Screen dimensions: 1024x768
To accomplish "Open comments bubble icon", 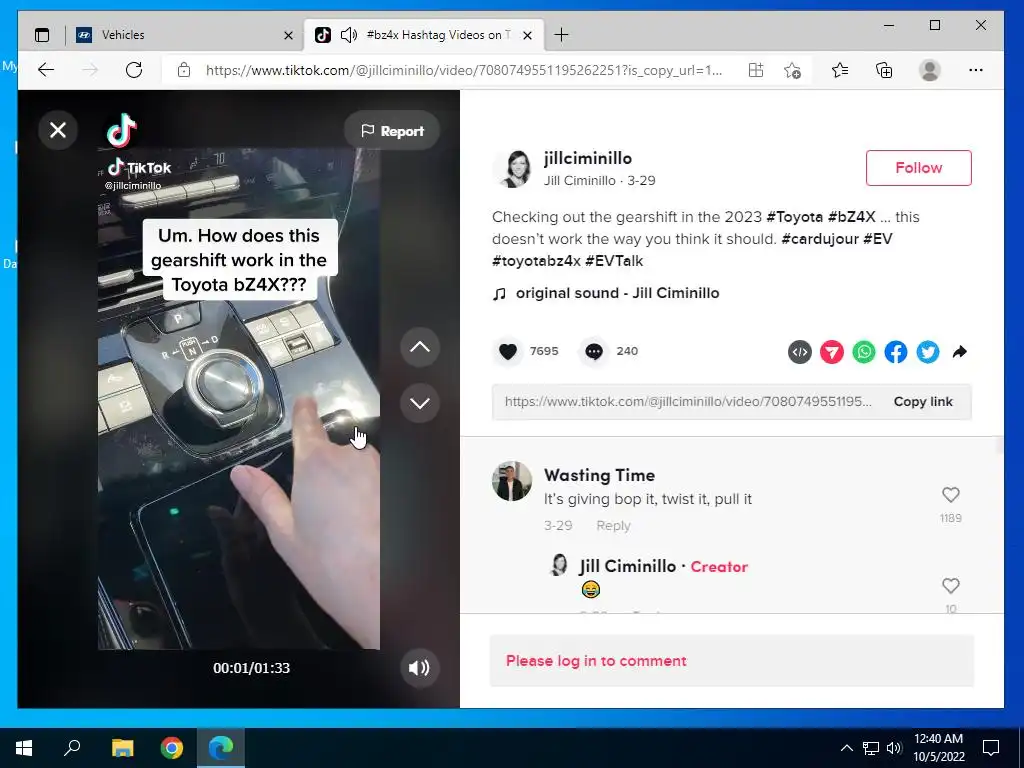I will tap(594, 351).
